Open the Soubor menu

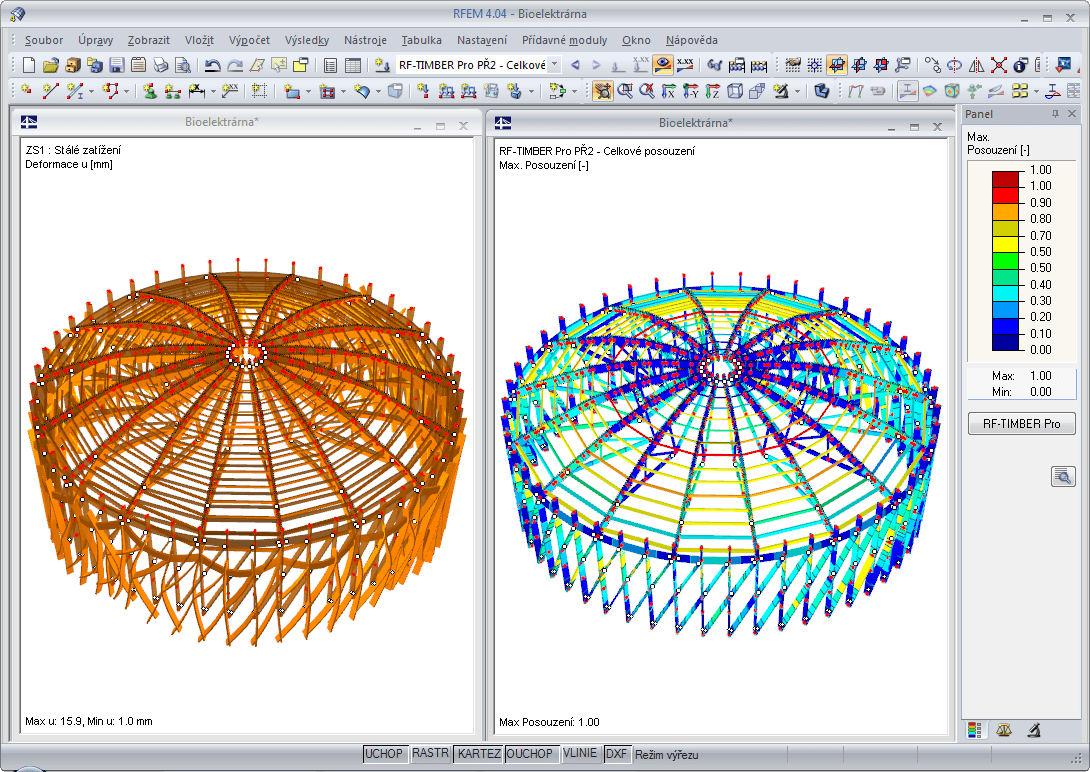[44, 40]
